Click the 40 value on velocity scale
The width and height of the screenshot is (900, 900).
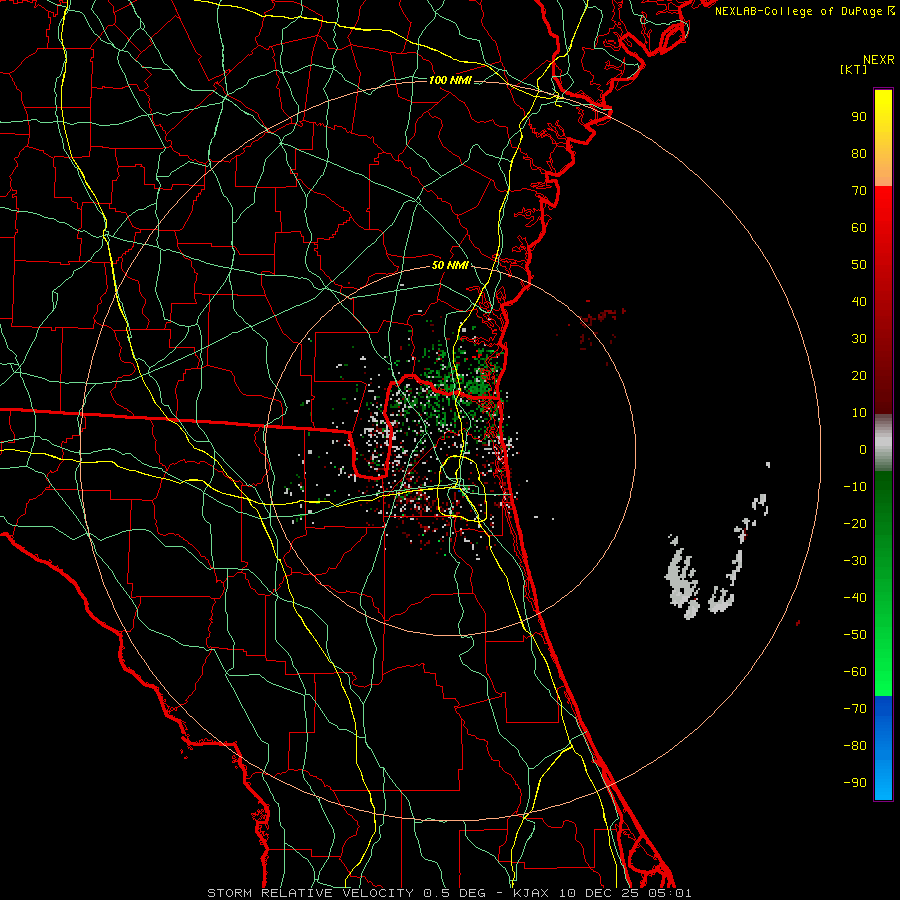click(859, 301)
